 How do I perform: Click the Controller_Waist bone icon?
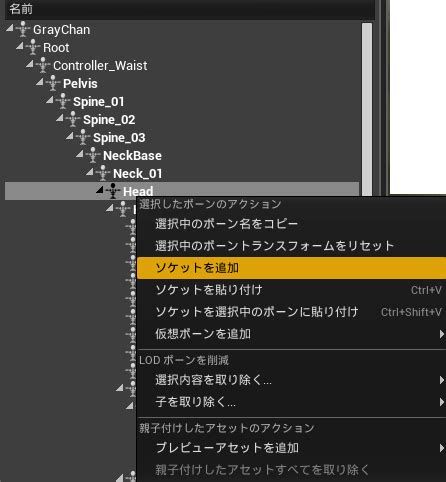pos(43,65)
